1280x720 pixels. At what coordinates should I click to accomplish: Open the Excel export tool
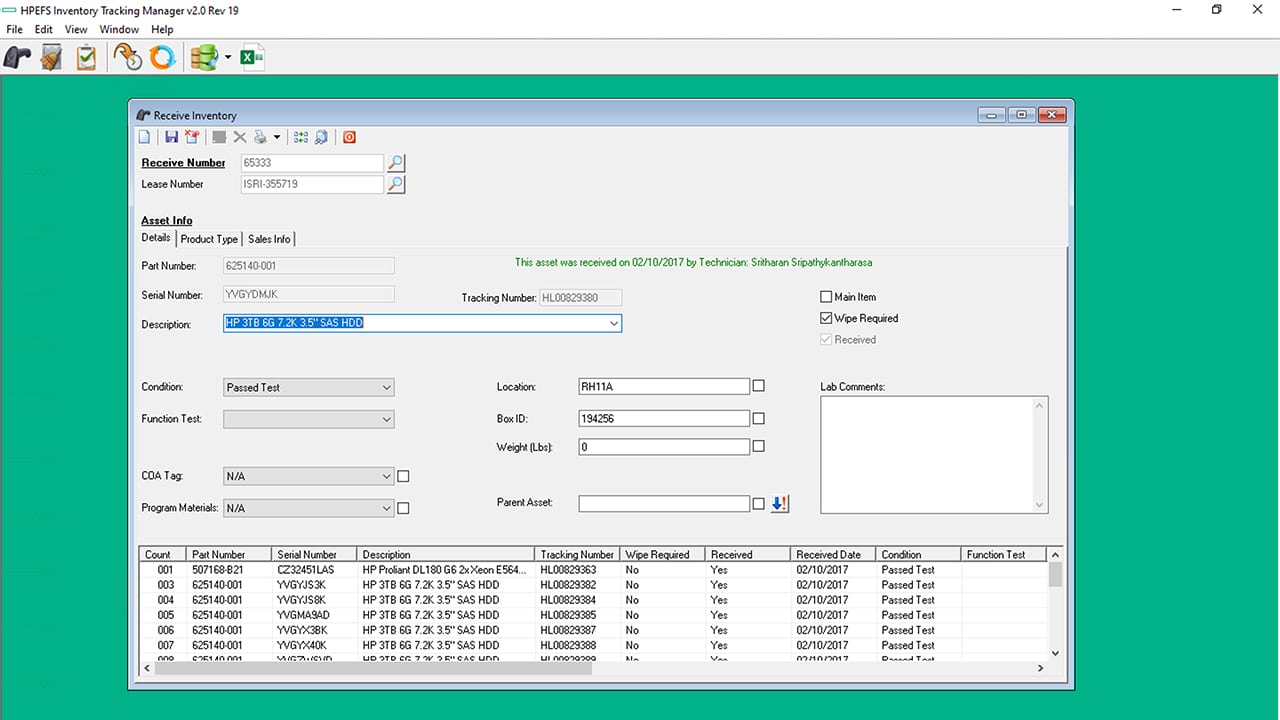(251, 57)
